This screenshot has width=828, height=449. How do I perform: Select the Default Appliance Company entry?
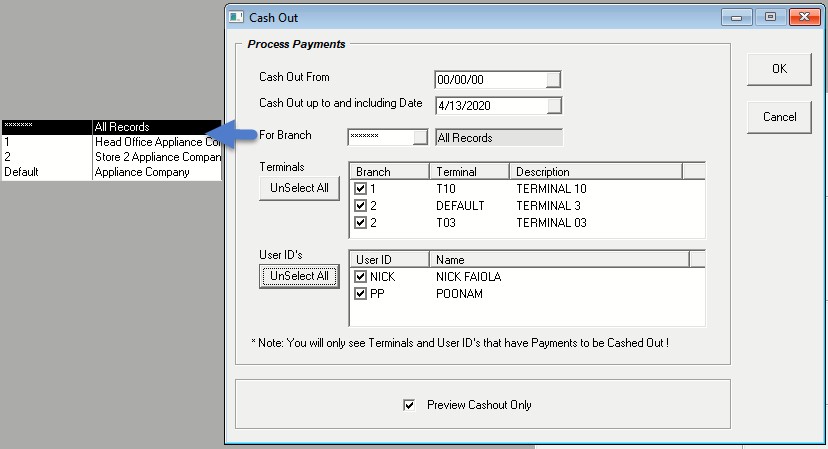pyautogui.click(x=110, y=172)
